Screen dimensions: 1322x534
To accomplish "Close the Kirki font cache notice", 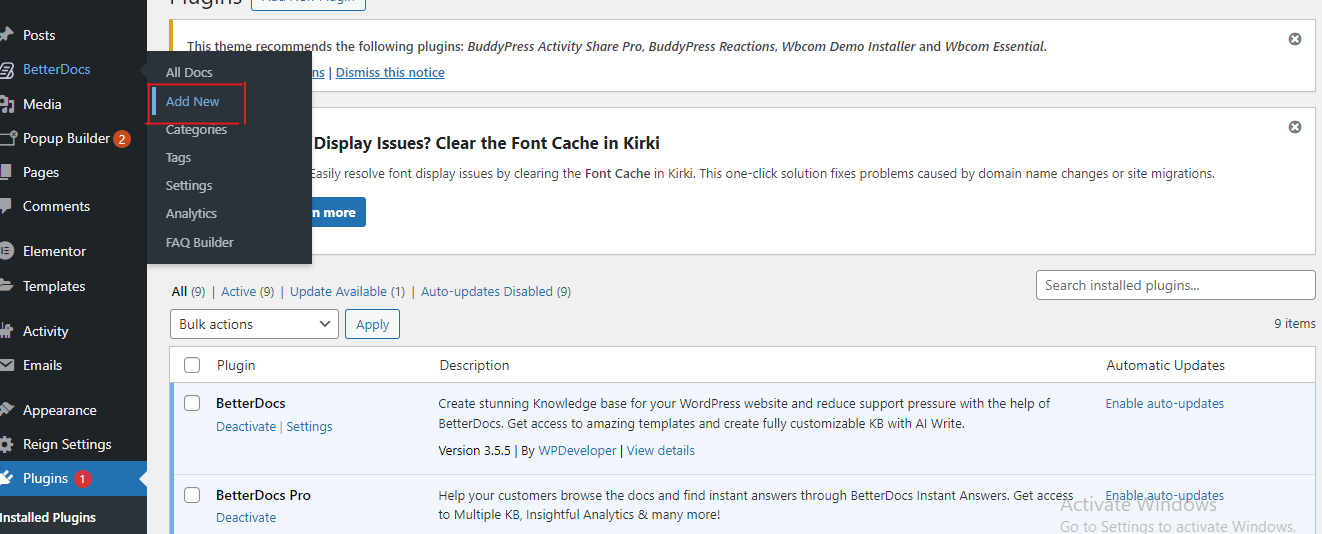I will click(1295, 127).
